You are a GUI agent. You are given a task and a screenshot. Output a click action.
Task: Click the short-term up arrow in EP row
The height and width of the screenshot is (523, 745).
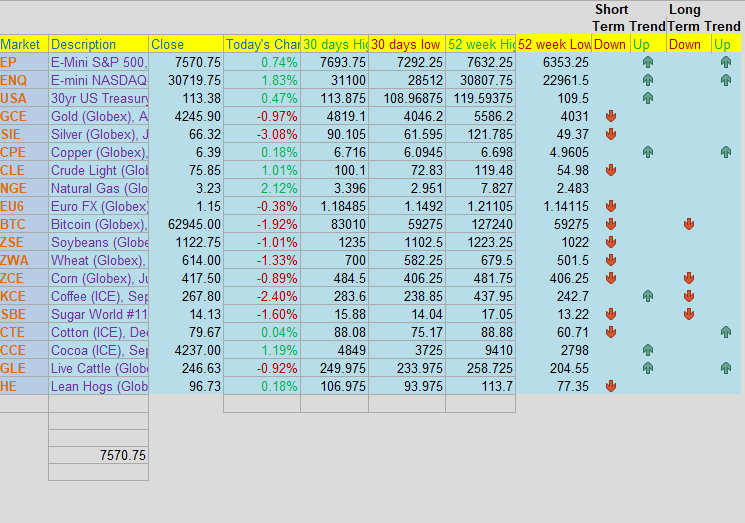(x=648, y=62)
